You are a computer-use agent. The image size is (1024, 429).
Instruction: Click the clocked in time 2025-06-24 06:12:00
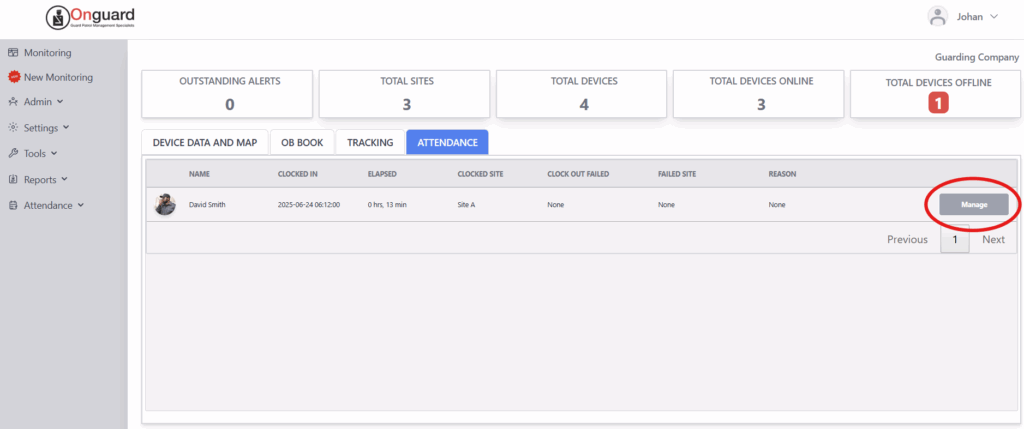coord(309,204)
